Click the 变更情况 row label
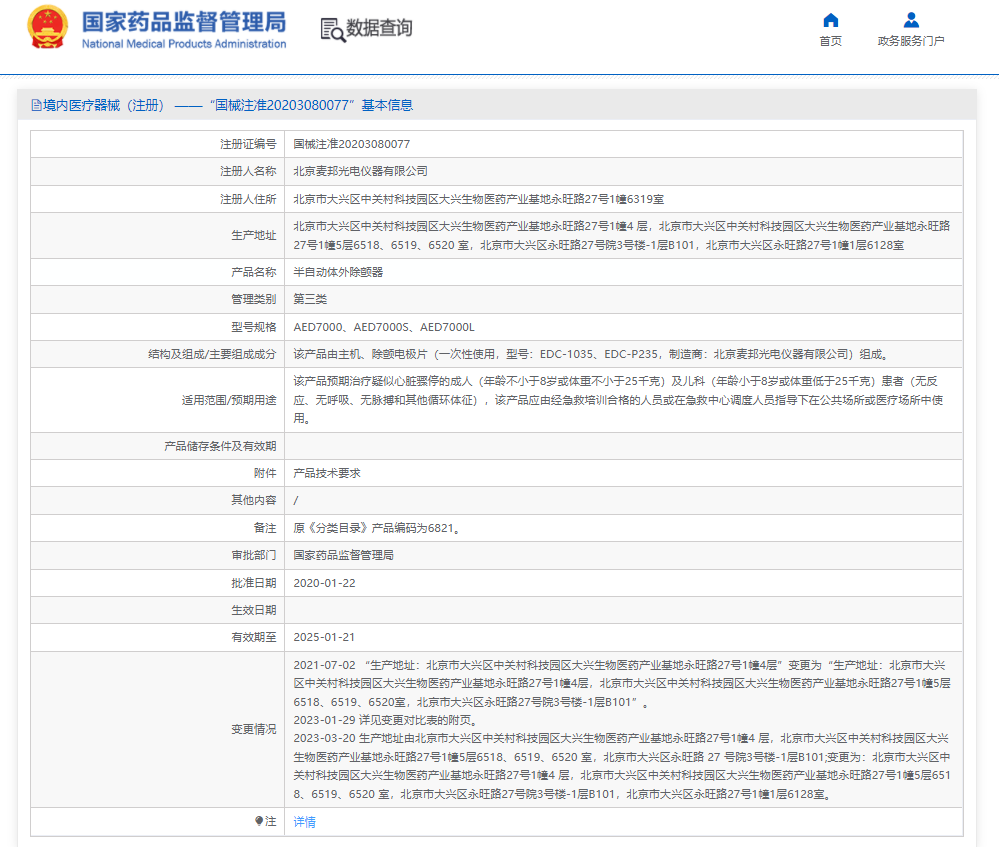Screen dimensions: 999x847 [254, 729]
